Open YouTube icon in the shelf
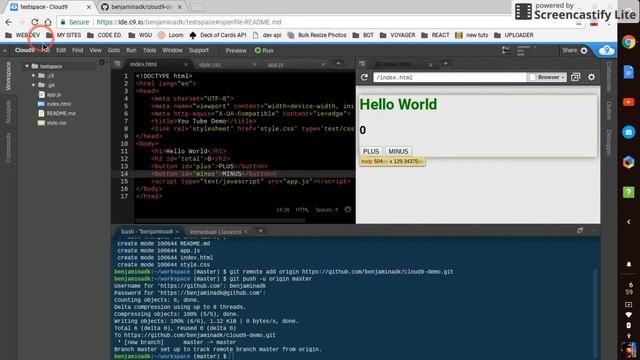640x360 pixels. [629, 102]
